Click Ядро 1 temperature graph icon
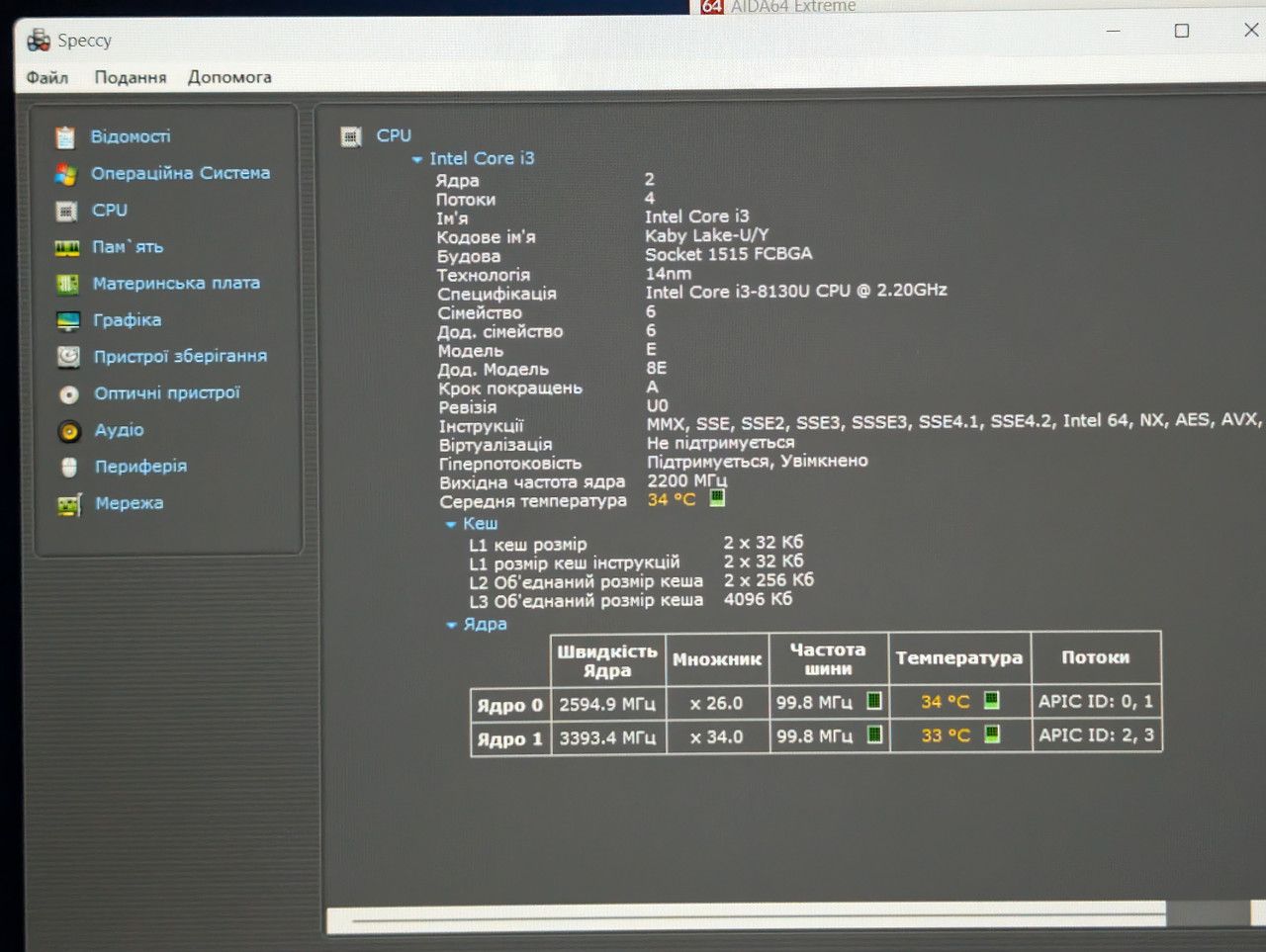This screenshot has width=1266, height=952. [x=992, y=734]
